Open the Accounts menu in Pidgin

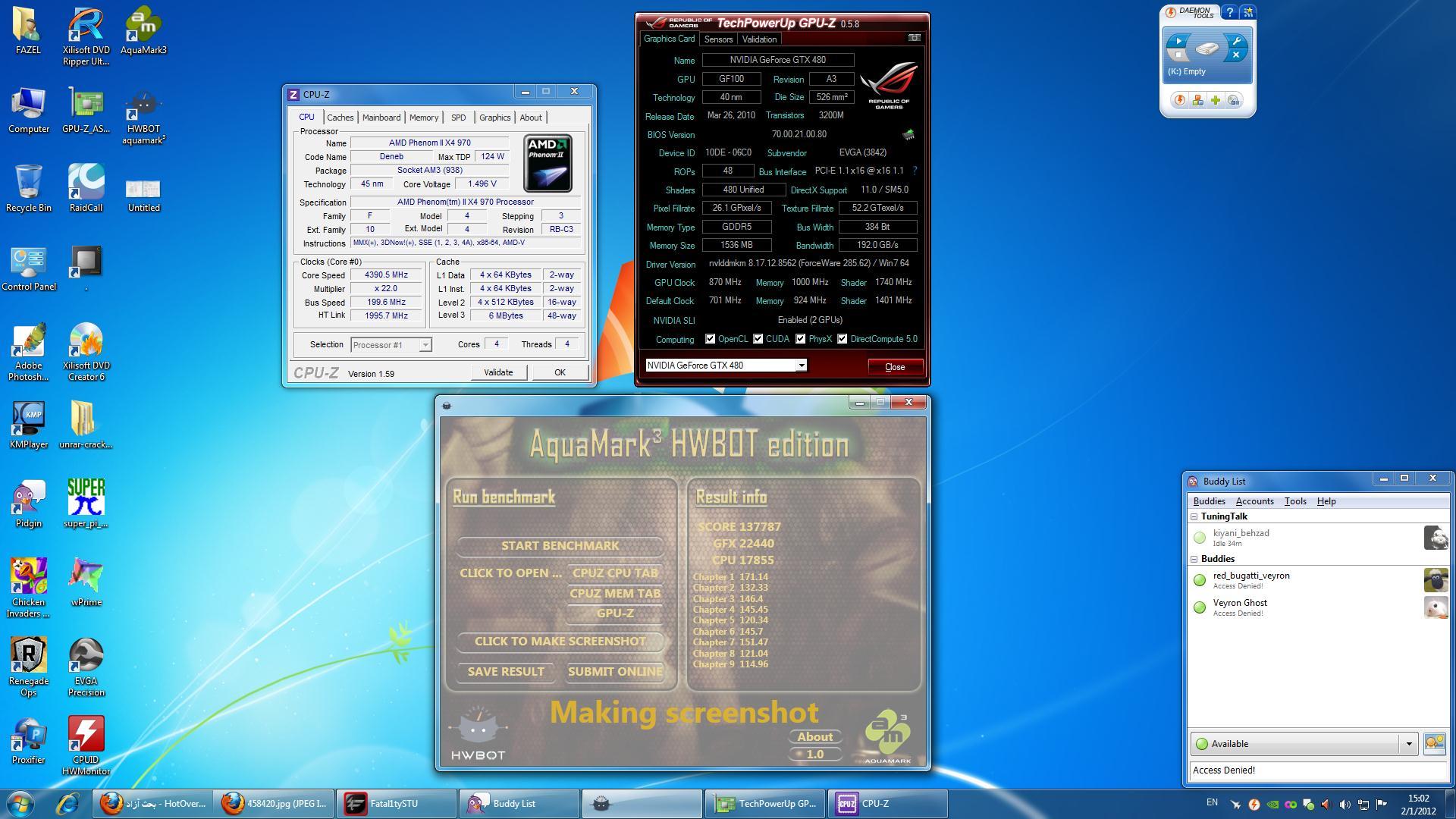click(1254, 501)
